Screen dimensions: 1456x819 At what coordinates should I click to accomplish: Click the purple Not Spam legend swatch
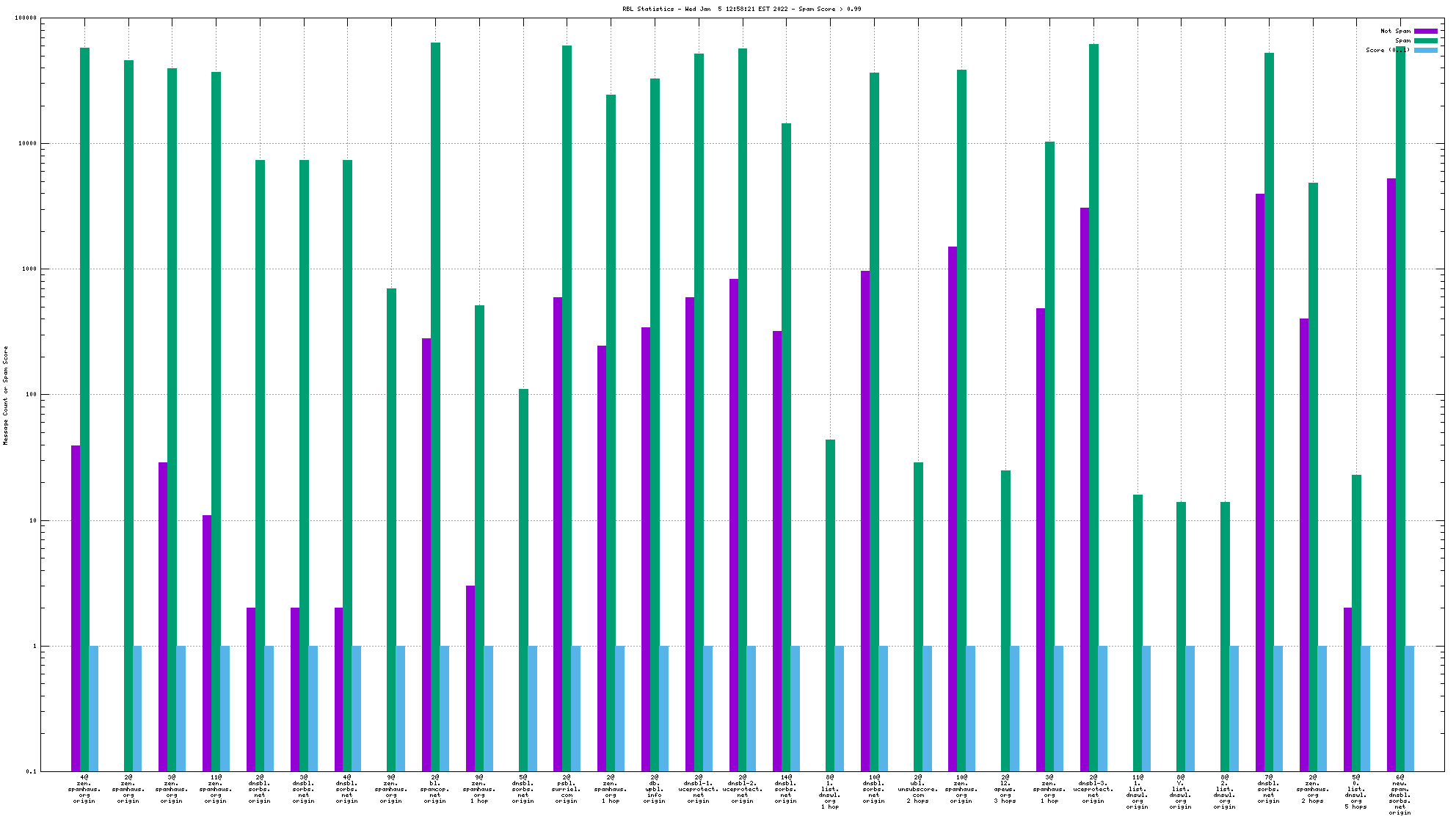coord(1425,31)
